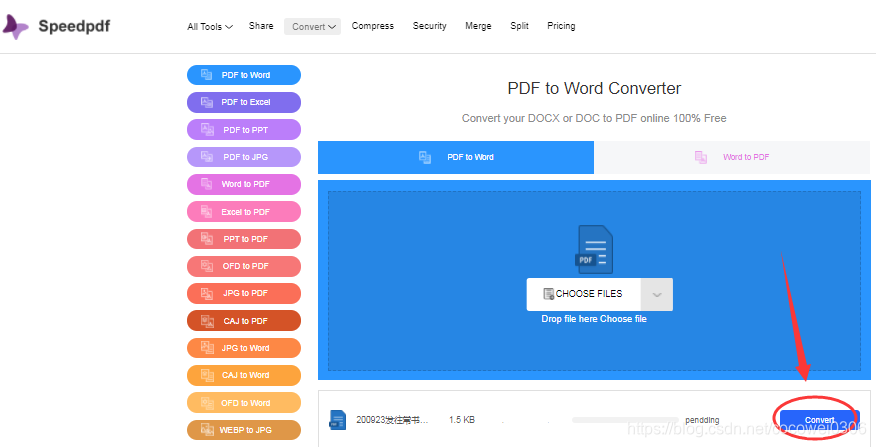Click the PPT to PDF sidebar icon
876x447 pixels.
(207, 239)
